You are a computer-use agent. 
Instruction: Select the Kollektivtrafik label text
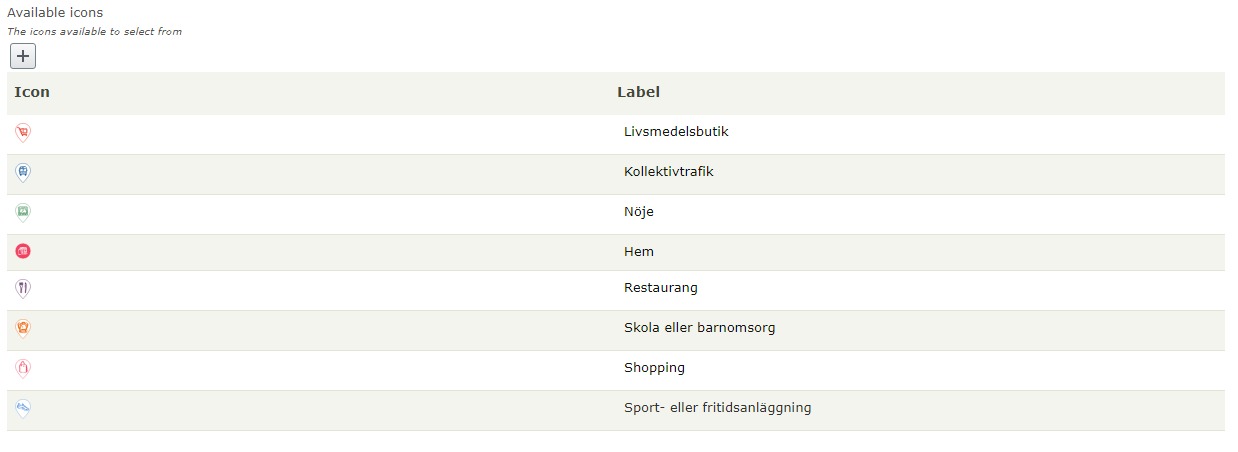(x=668, y=172)
